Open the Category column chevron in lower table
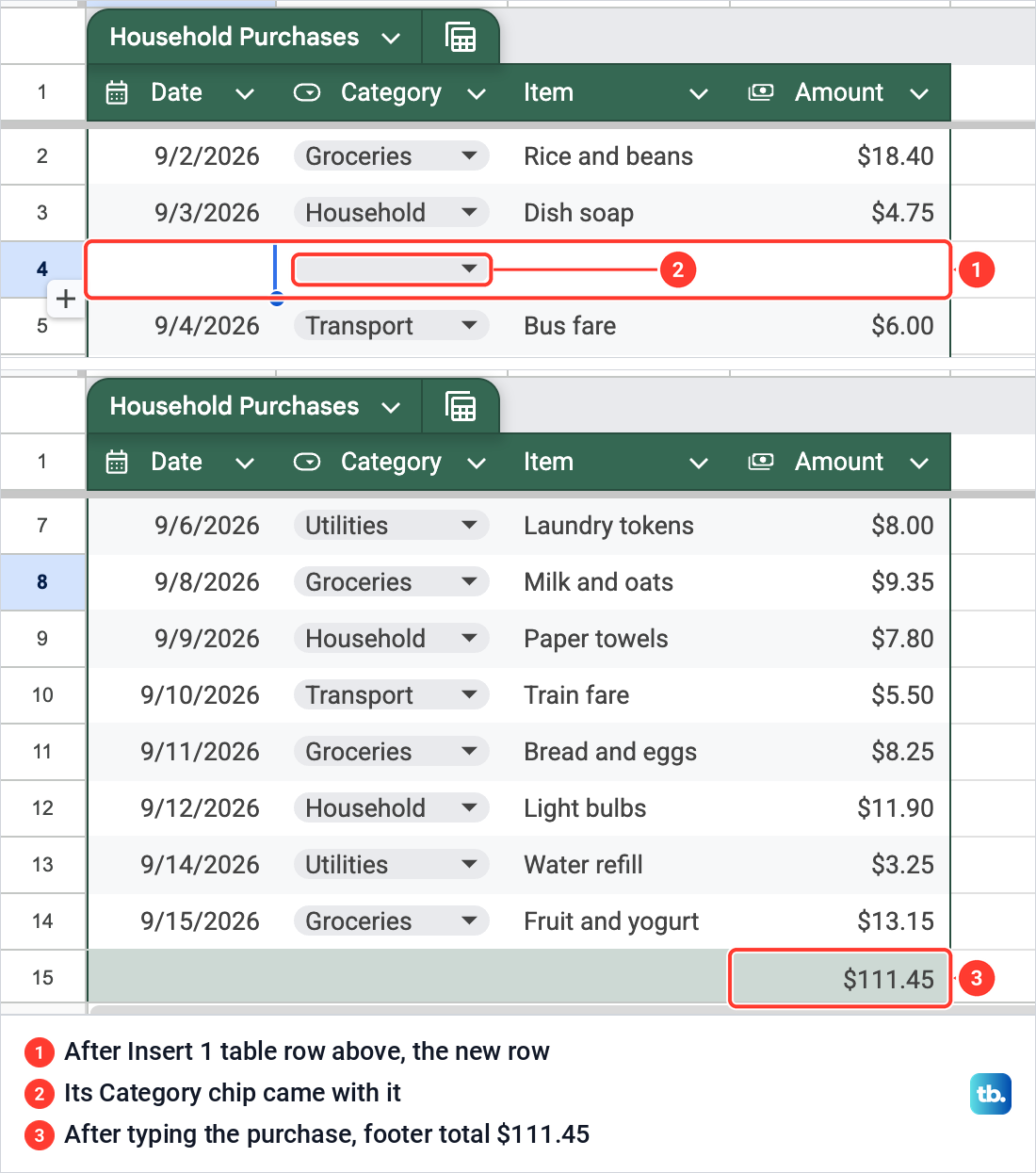This screenshot has height=1173, width=1036. pos(477,463)
